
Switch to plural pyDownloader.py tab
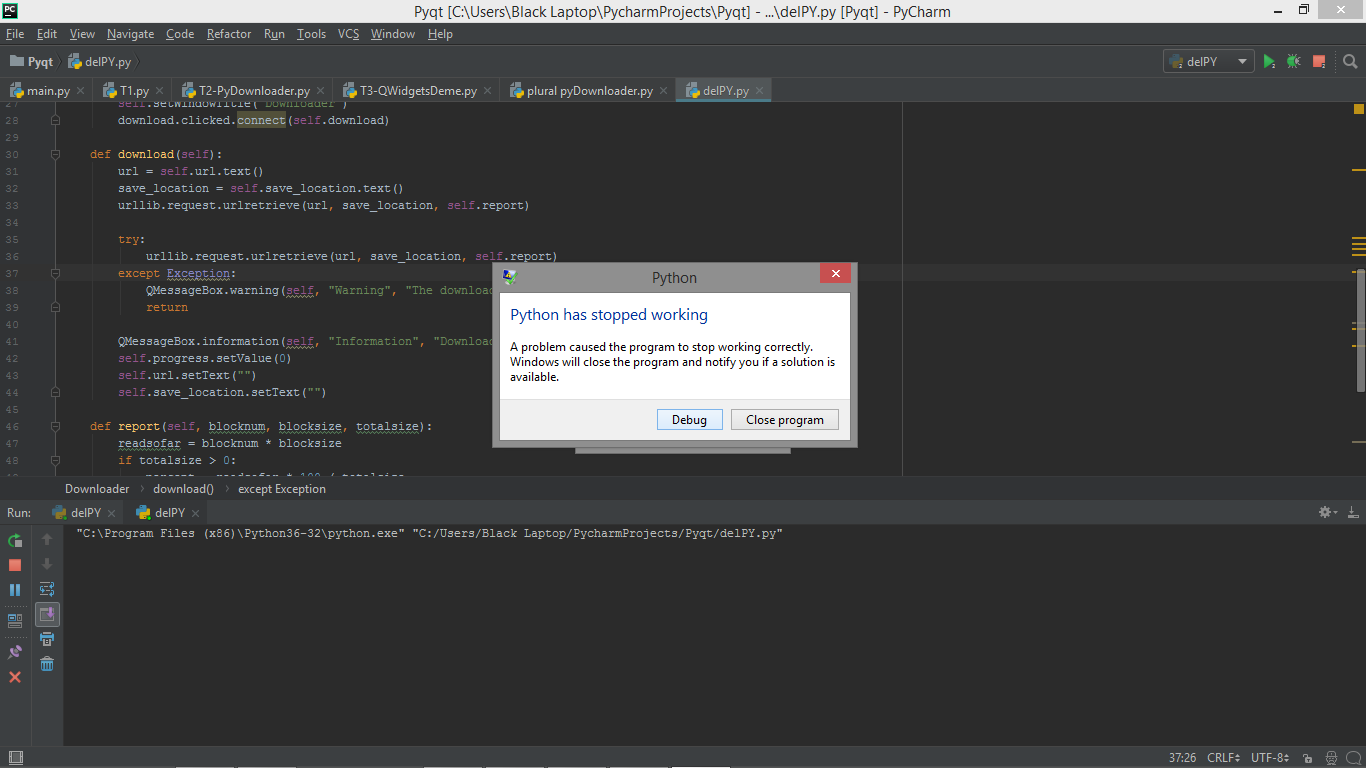tap(589, 91)
